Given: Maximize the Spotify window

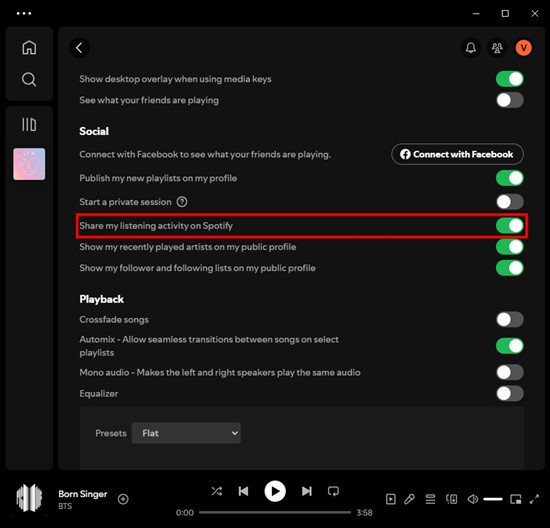Looking at the screenshot, I should (505, 13).
